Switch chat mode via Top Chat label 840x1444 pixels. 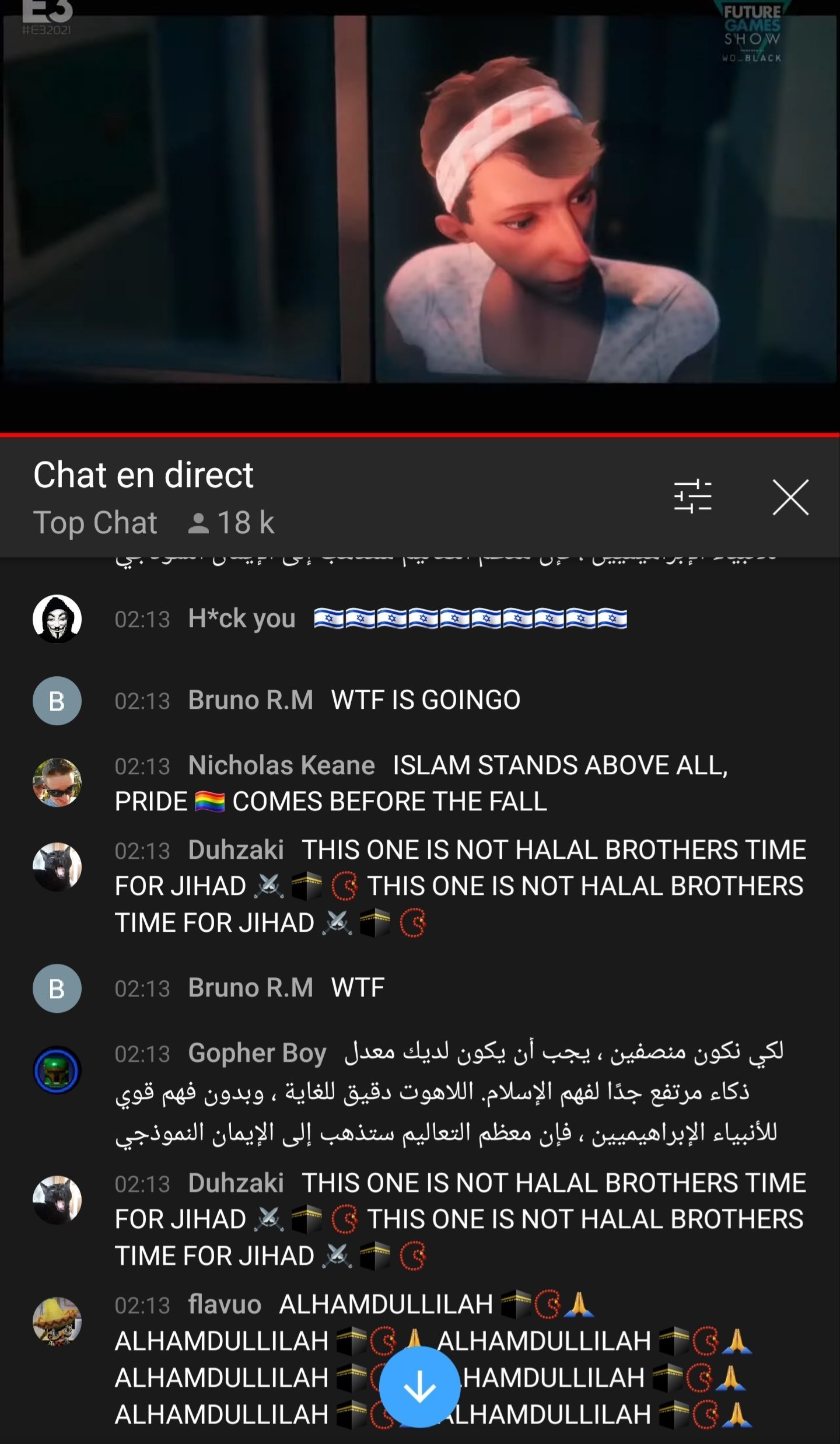(95, 523)
